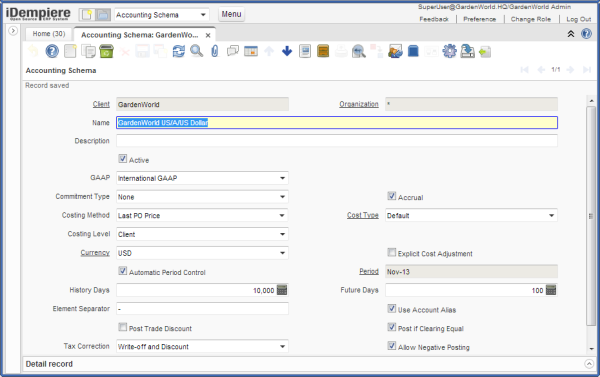Click the Process gear toolbar icon
Viewport: 600px width, 377px height.
coord(450,51)
